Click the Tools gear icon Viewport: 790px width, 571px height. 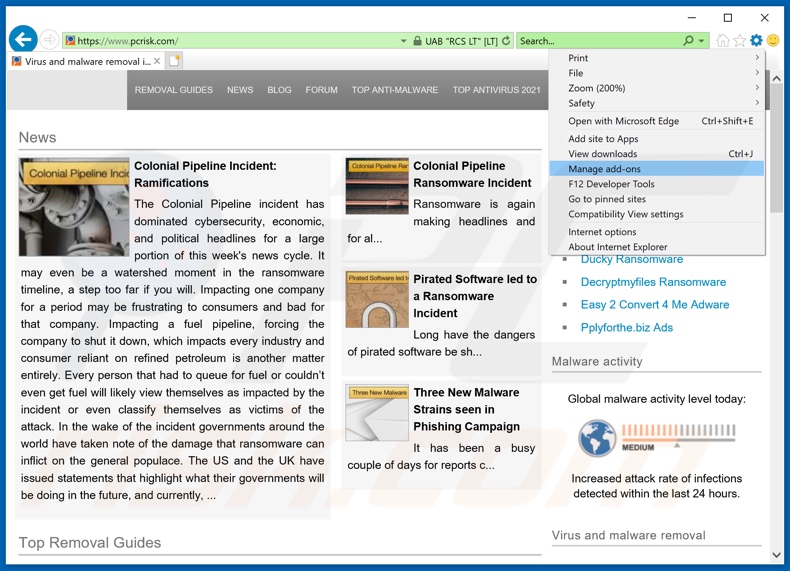pyautogui.click(x=756, y=41)
